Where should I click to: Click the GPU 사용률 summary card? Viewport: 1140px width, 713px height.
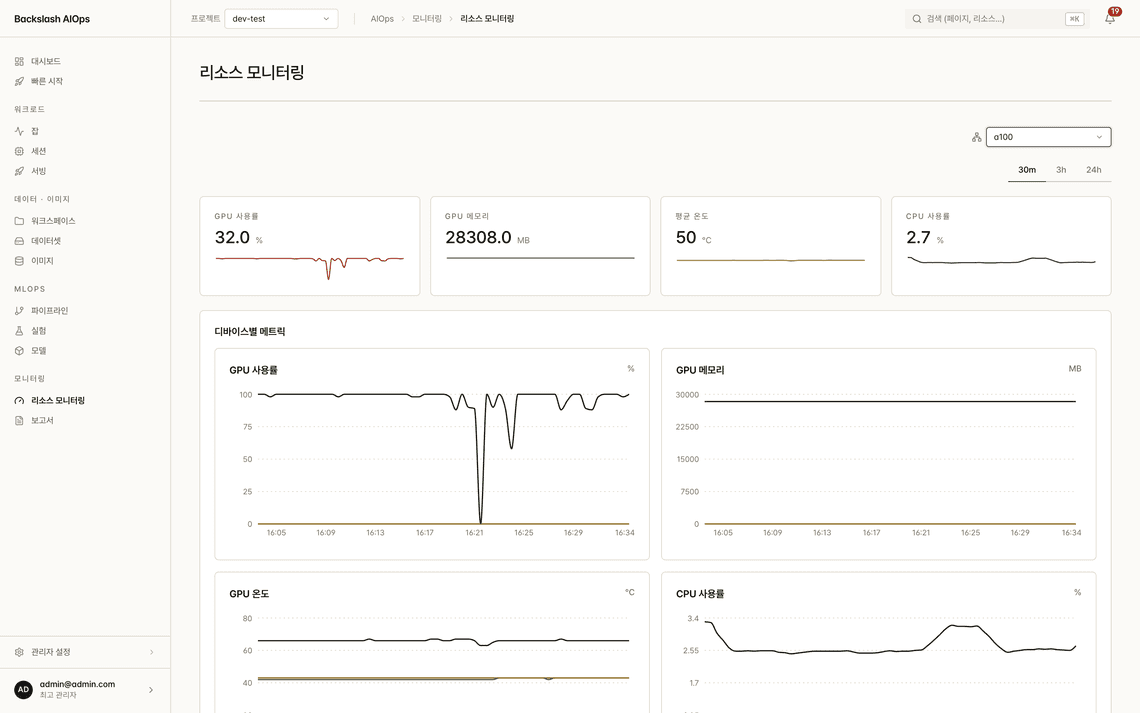coord(310,246)
